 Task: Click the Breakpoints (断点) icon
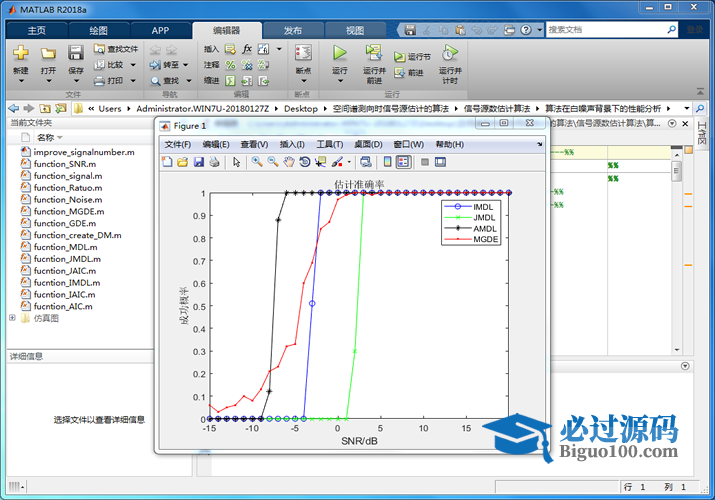(x=303, y=53)
